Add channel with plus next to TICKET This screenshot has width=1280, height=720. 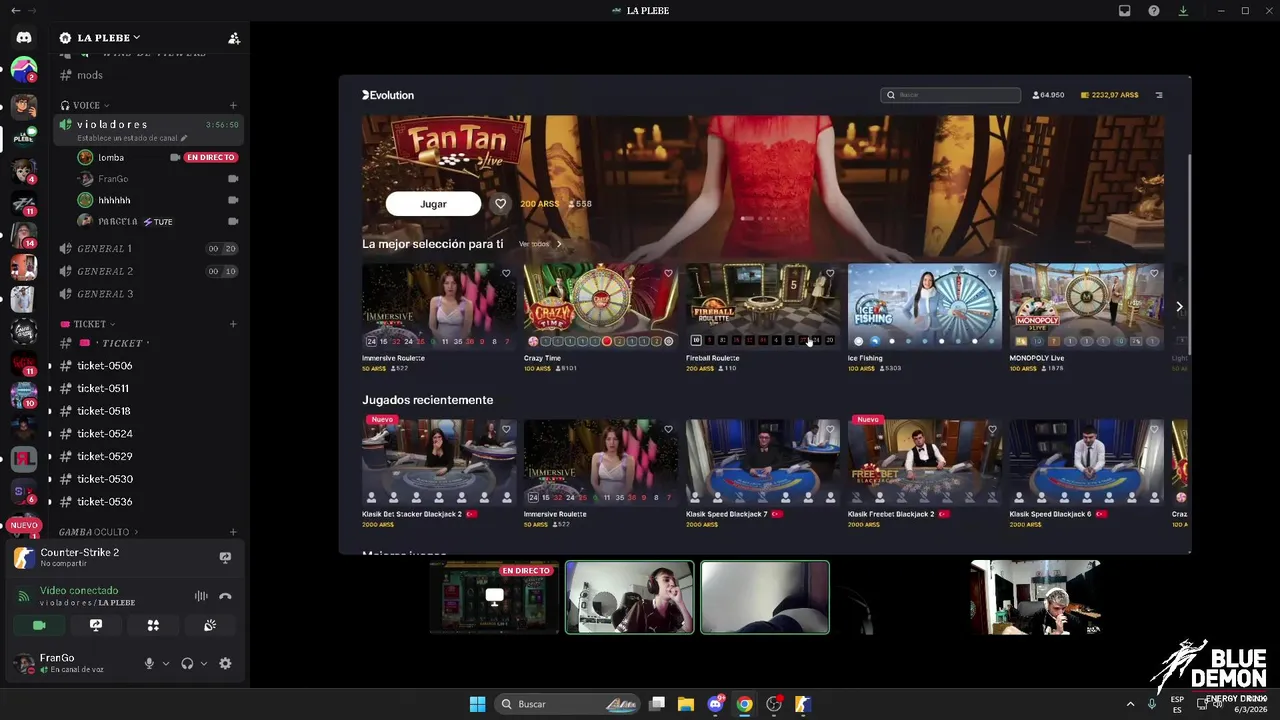pos(233,324)
